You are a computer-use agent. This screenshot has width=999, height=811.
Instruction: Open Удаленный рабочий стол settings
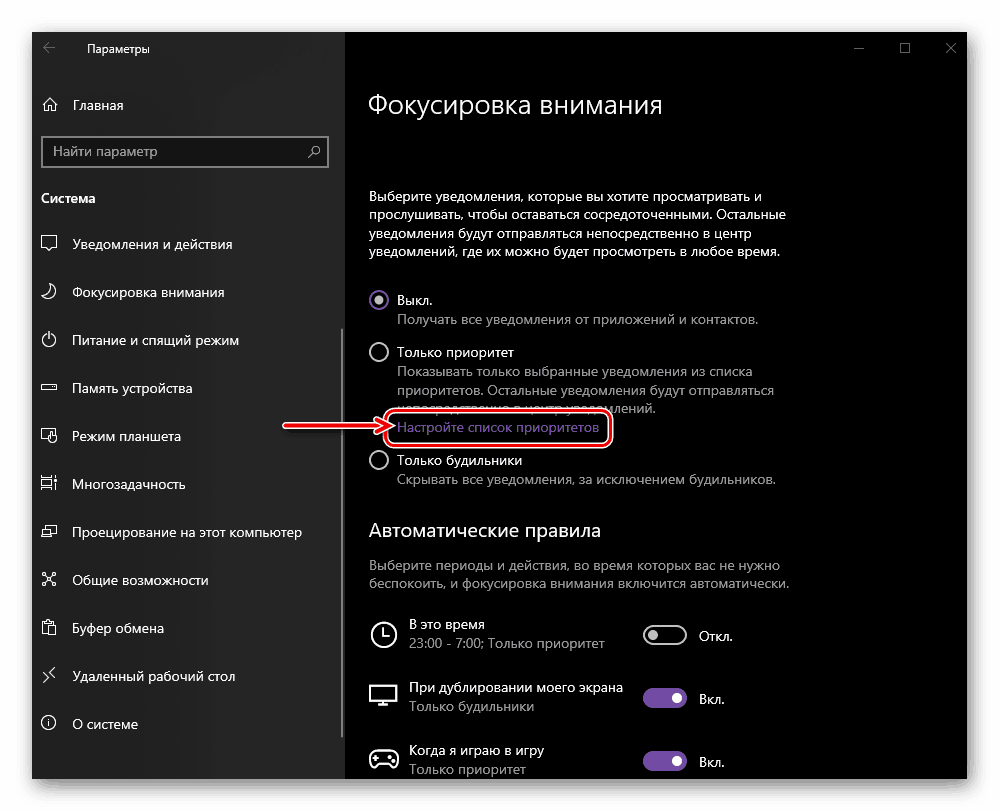point(153,676)
